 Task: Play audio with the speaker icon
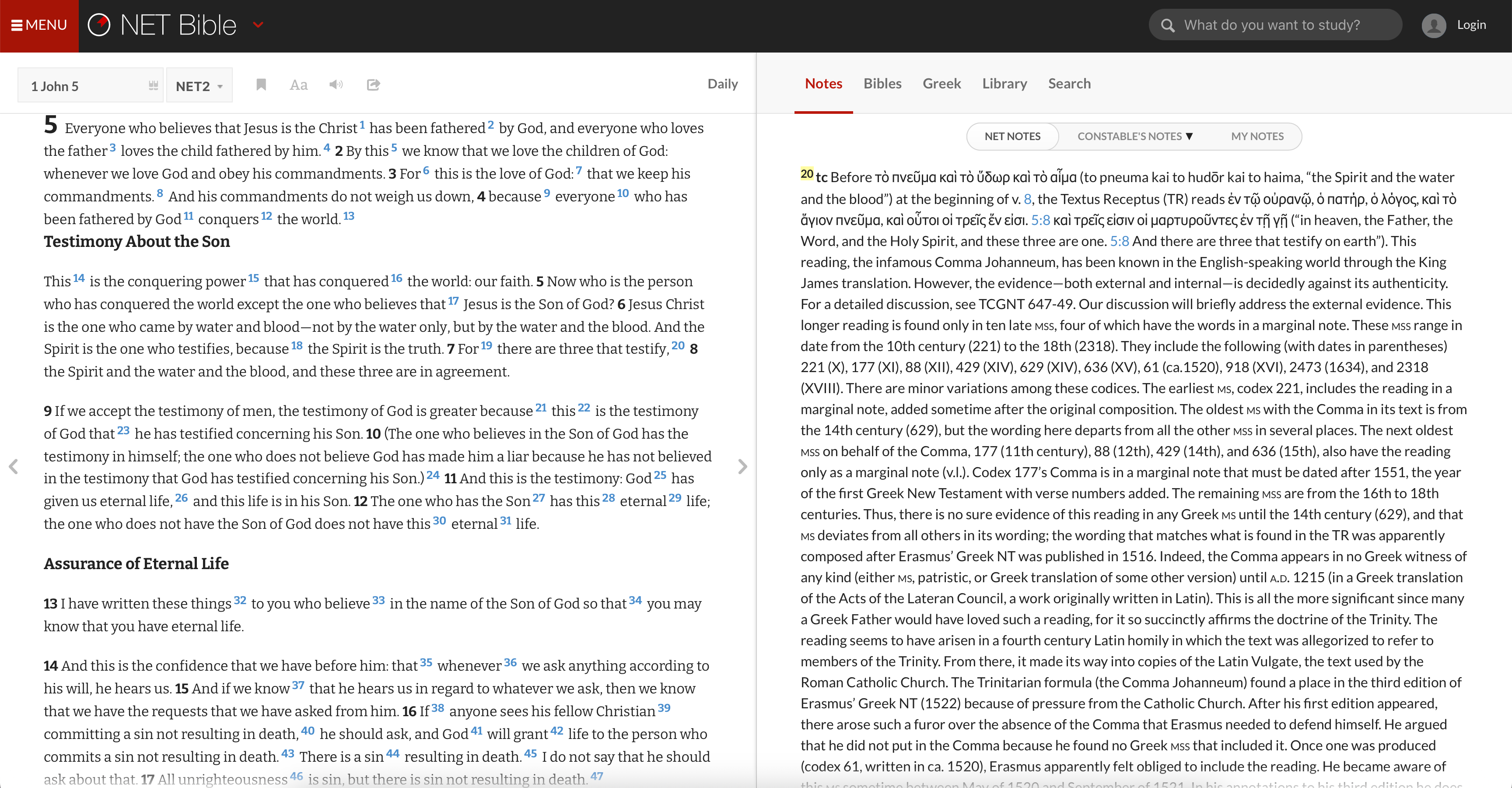pyautogui.click(x=336, y=84)
